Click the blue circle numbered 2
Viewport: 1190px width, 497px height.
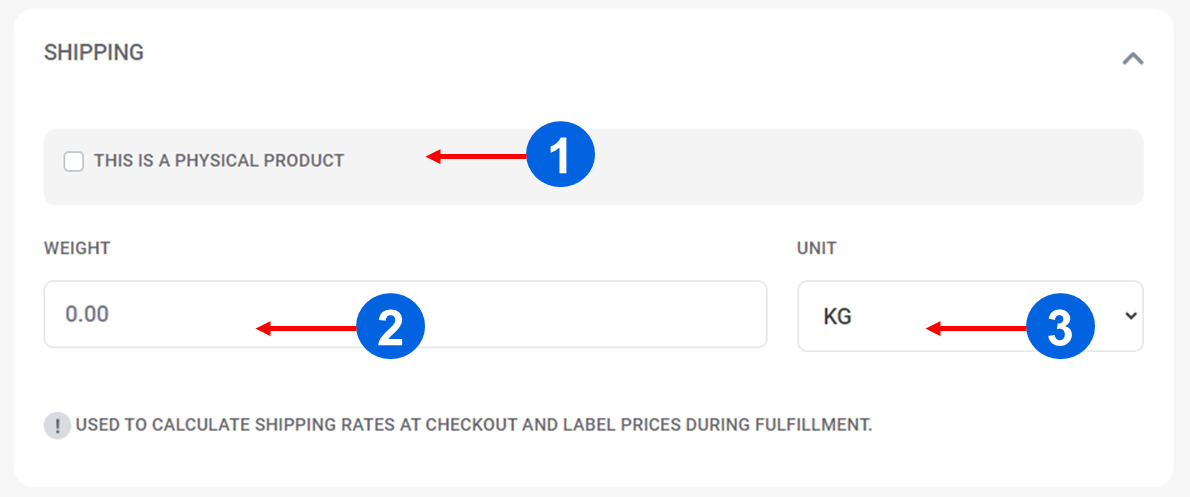pyautogui.click(x=391, y=328)
